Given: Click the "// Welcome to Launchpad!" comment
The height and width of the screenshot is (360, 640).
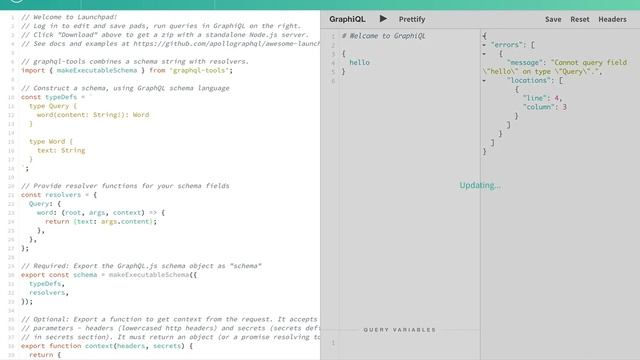Looking at the screenshot, I should [x=69, y=17].
